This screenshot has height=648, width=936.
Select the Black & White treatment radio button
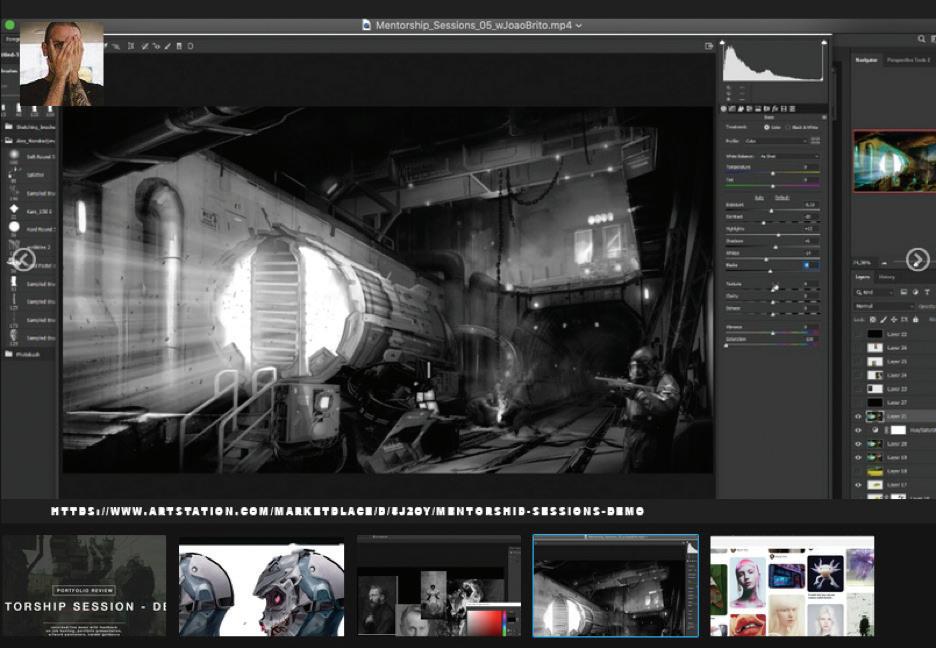tap(788, 127)
